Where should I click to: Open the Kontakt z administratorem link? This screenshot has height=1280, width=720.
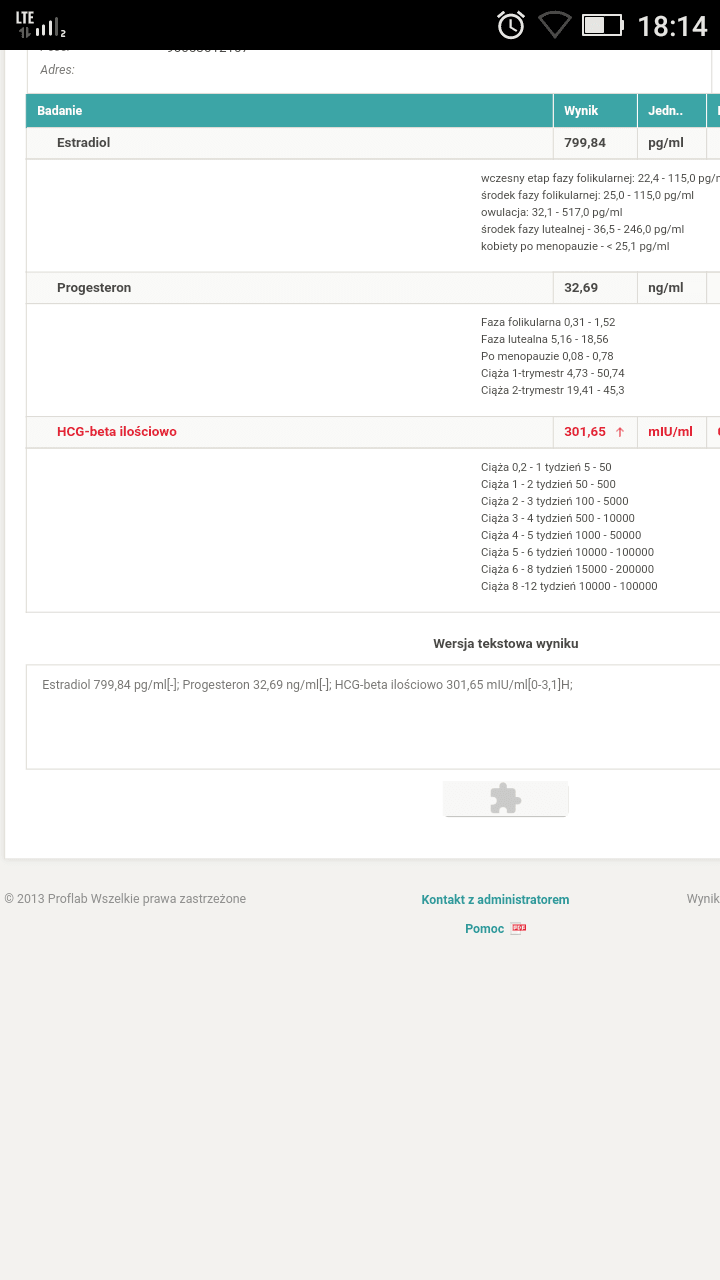(495, 899)
